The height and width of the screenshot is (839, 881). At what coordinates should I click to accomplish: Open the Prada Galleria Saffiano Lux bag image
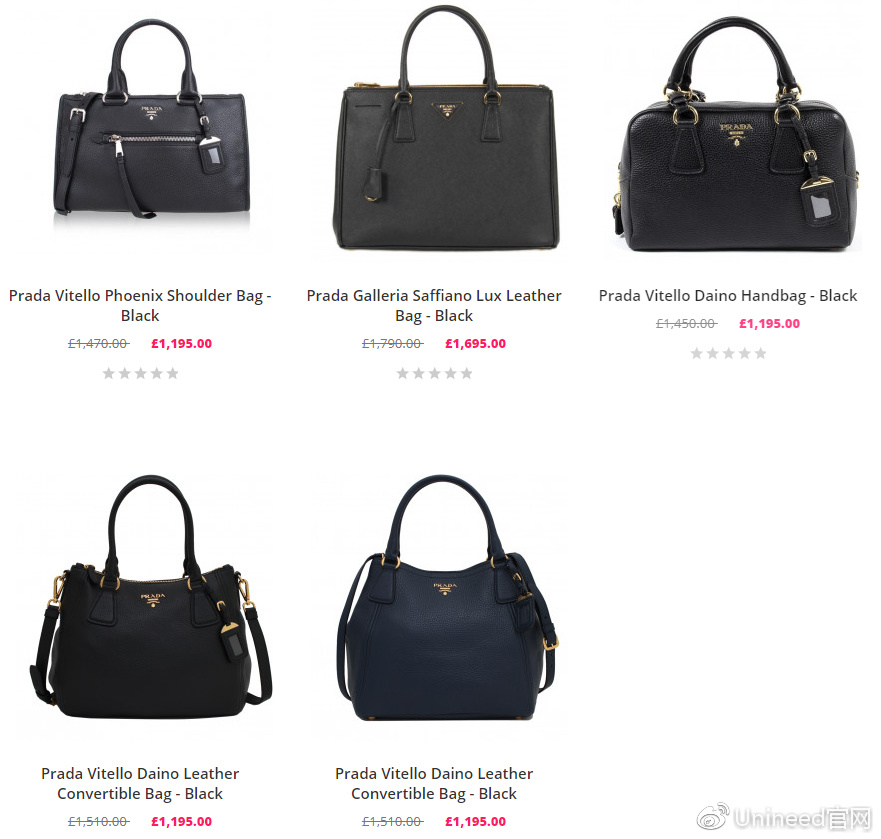pos(446,128)
